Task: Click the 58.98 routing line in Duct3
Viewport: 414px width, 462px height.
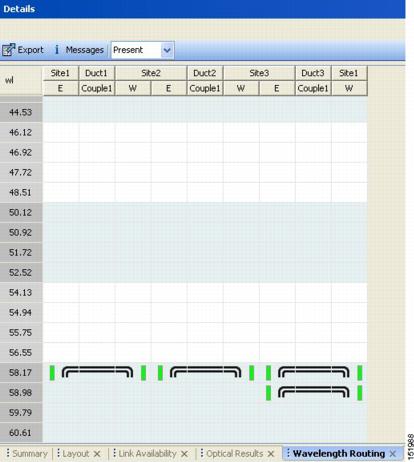Action: point(314,392)
